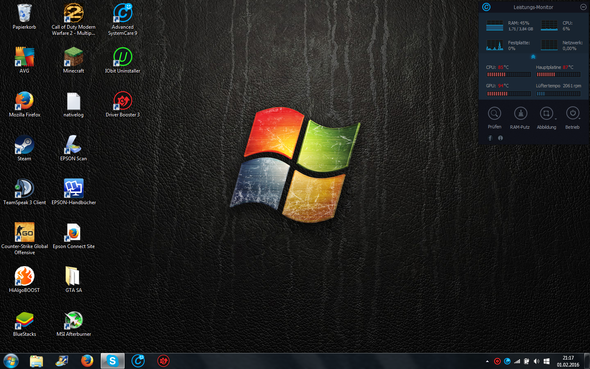Click the red Driver Booster tray icon
This screenshot has height=369, width=590.
pos(497,361)
